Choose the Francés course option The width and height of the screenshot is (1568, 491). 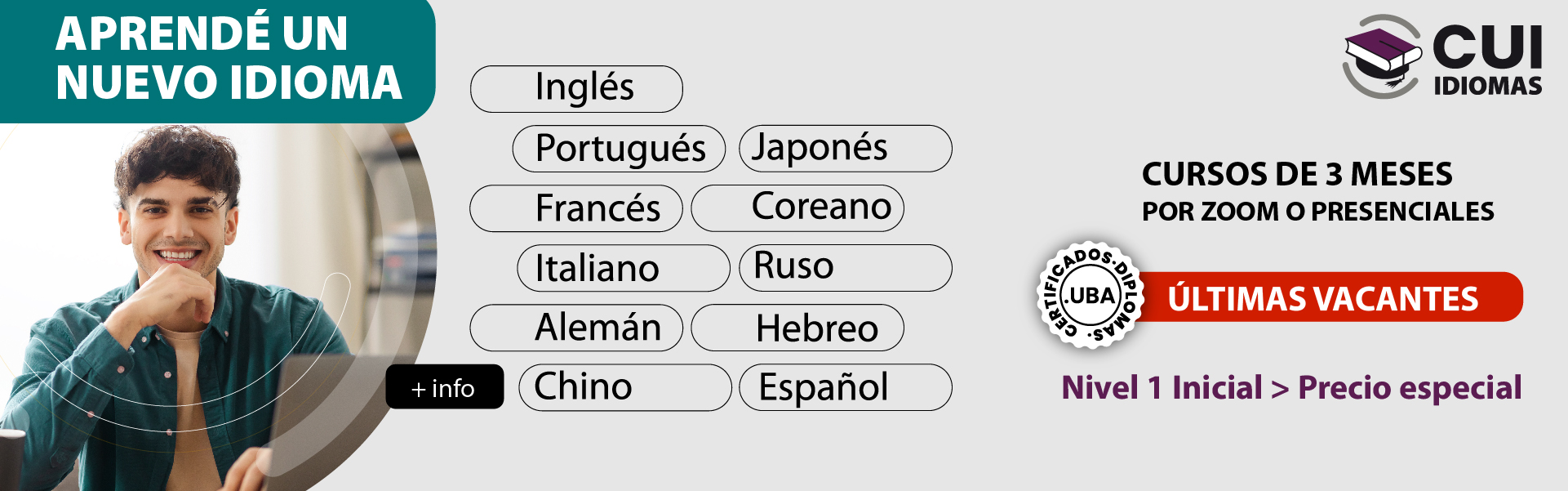tap(576, 208)
